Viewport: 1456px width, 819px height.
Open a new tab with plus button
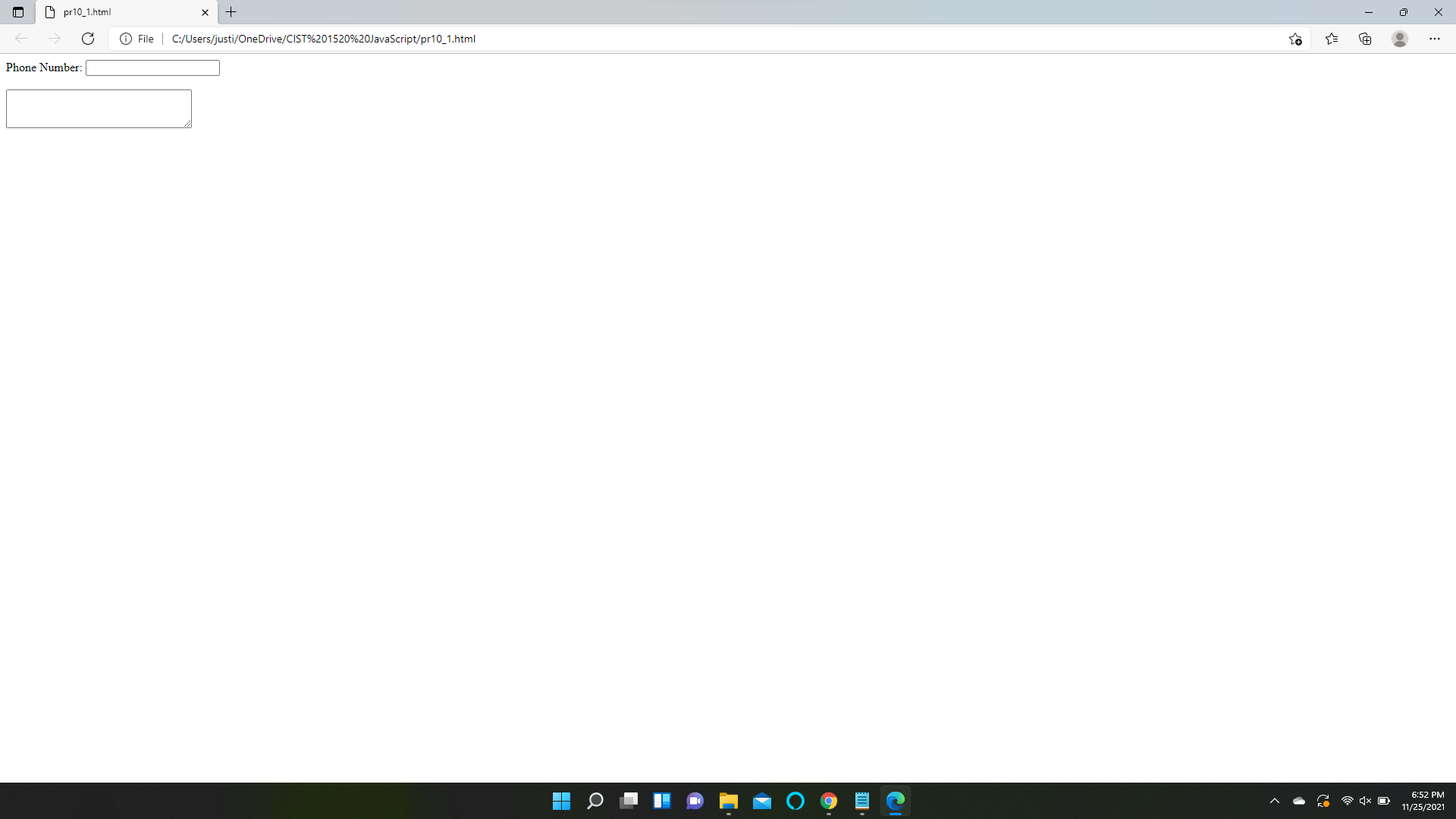tap(231, 12)
